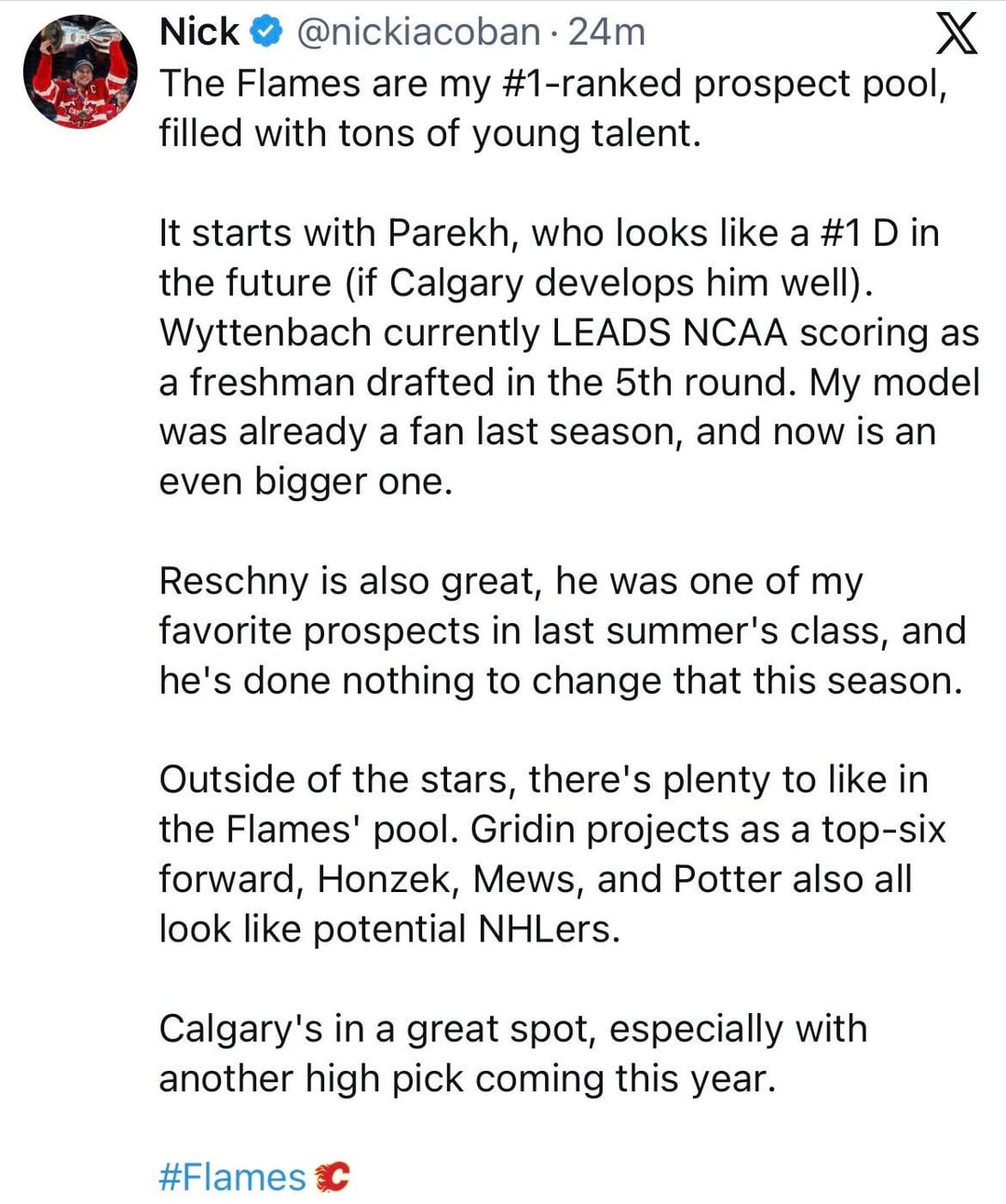Click the blue verified badge
Viewport: 1006px width, 1204px height.
[x=268, y=33]
